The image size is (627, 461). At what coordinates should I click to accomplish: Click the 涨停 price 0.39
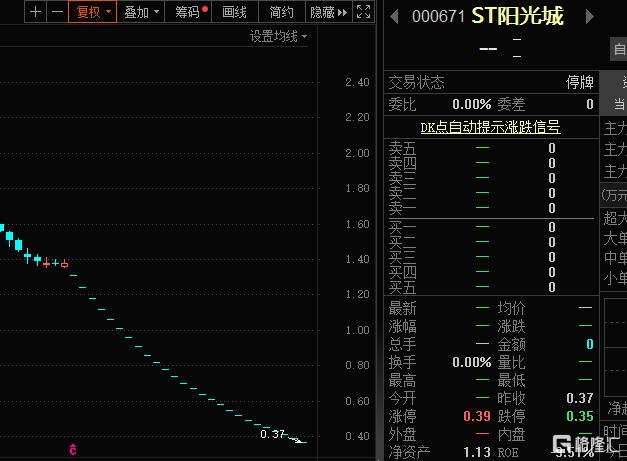477,416
